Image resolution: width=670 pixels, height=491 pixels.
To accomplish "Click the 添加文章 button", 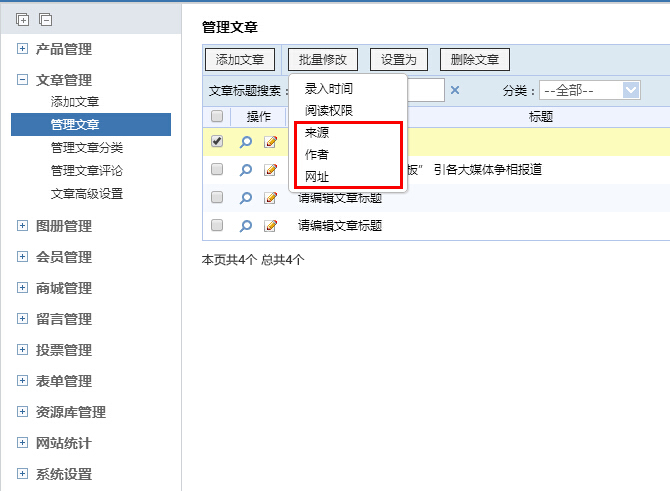I will coord(240,60).
